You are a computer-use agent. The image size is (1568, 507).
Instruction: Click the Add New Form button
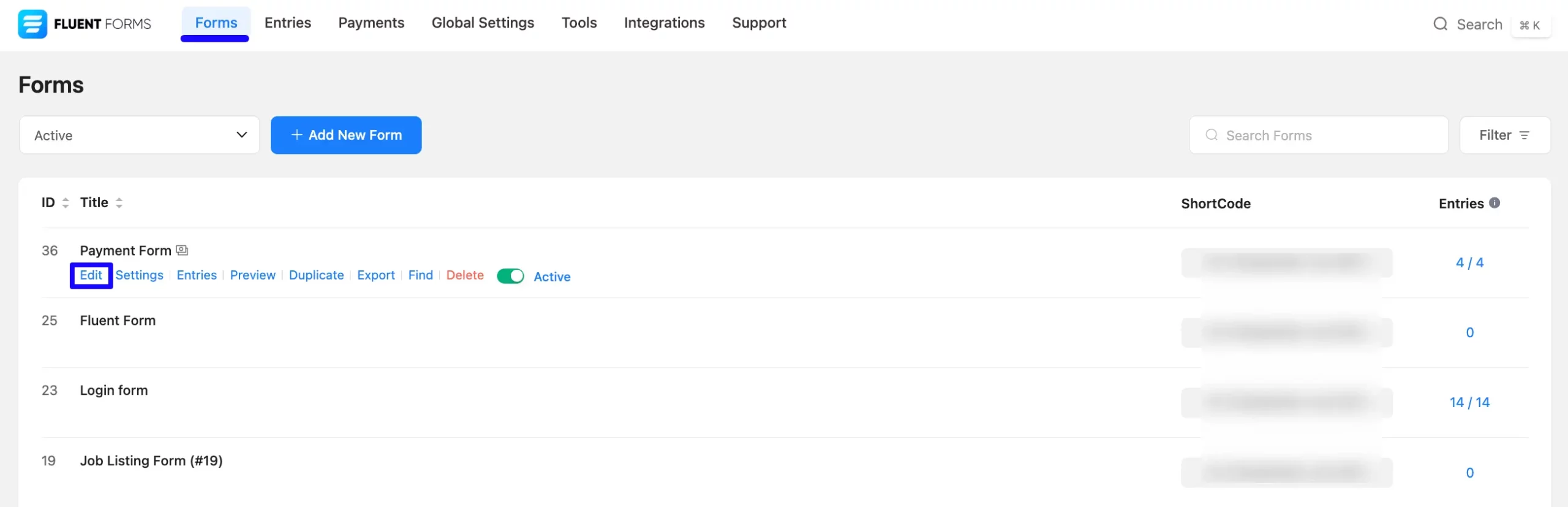pos(346,135)
